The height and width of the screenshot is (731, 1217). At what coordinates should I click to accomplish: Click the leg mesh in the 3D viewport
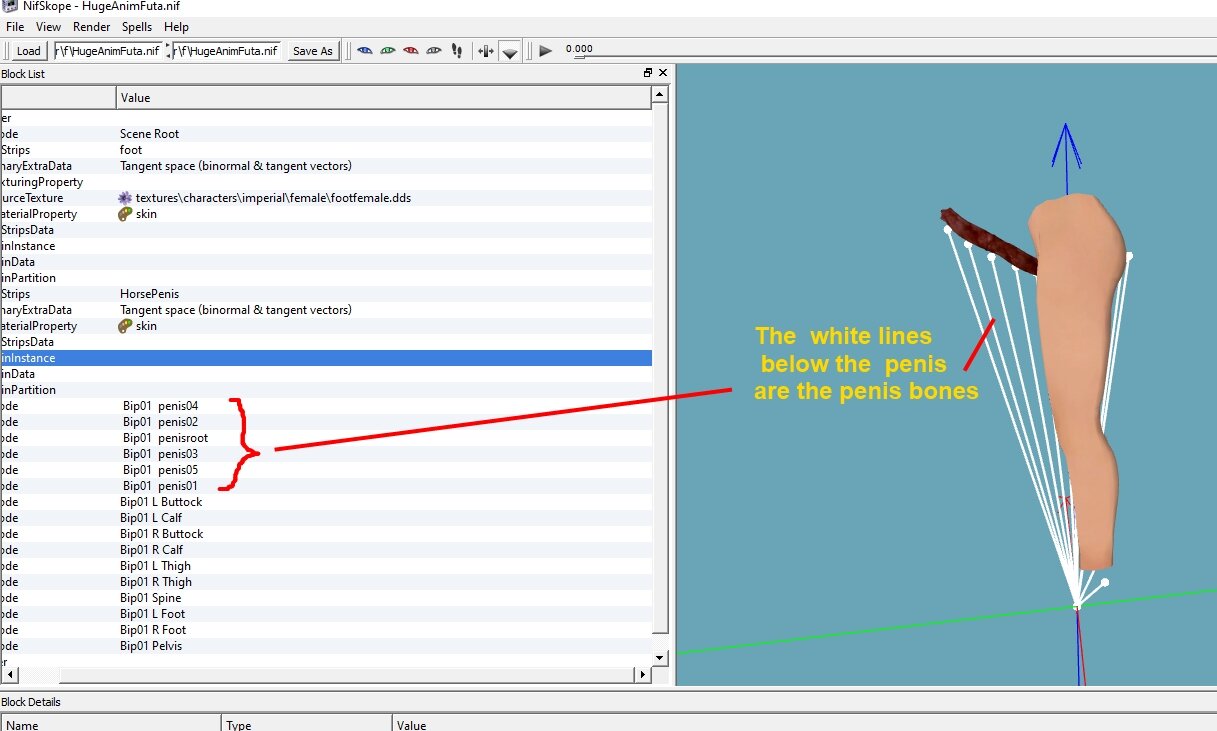[1078, 380]
